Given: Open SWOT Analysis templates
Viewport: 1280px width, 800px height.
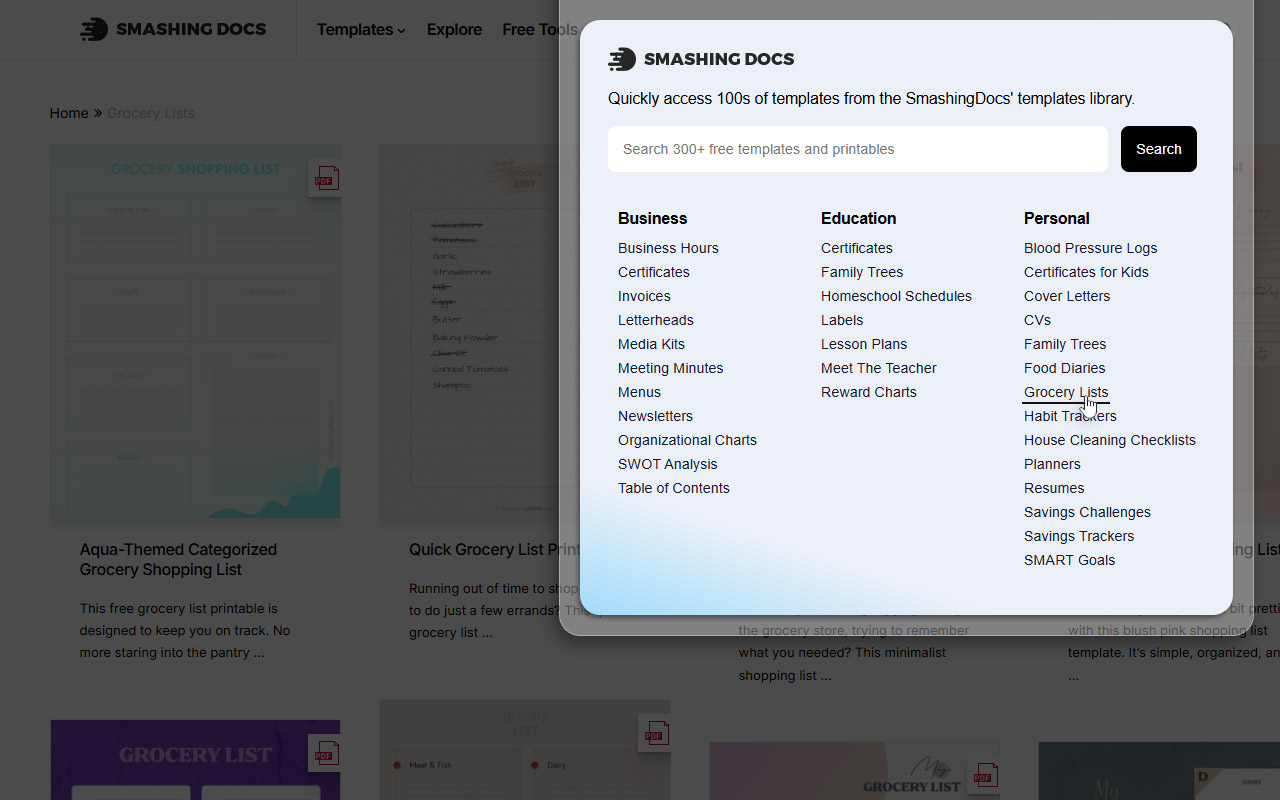Looking at the screenshot, I should coord(668,464).
